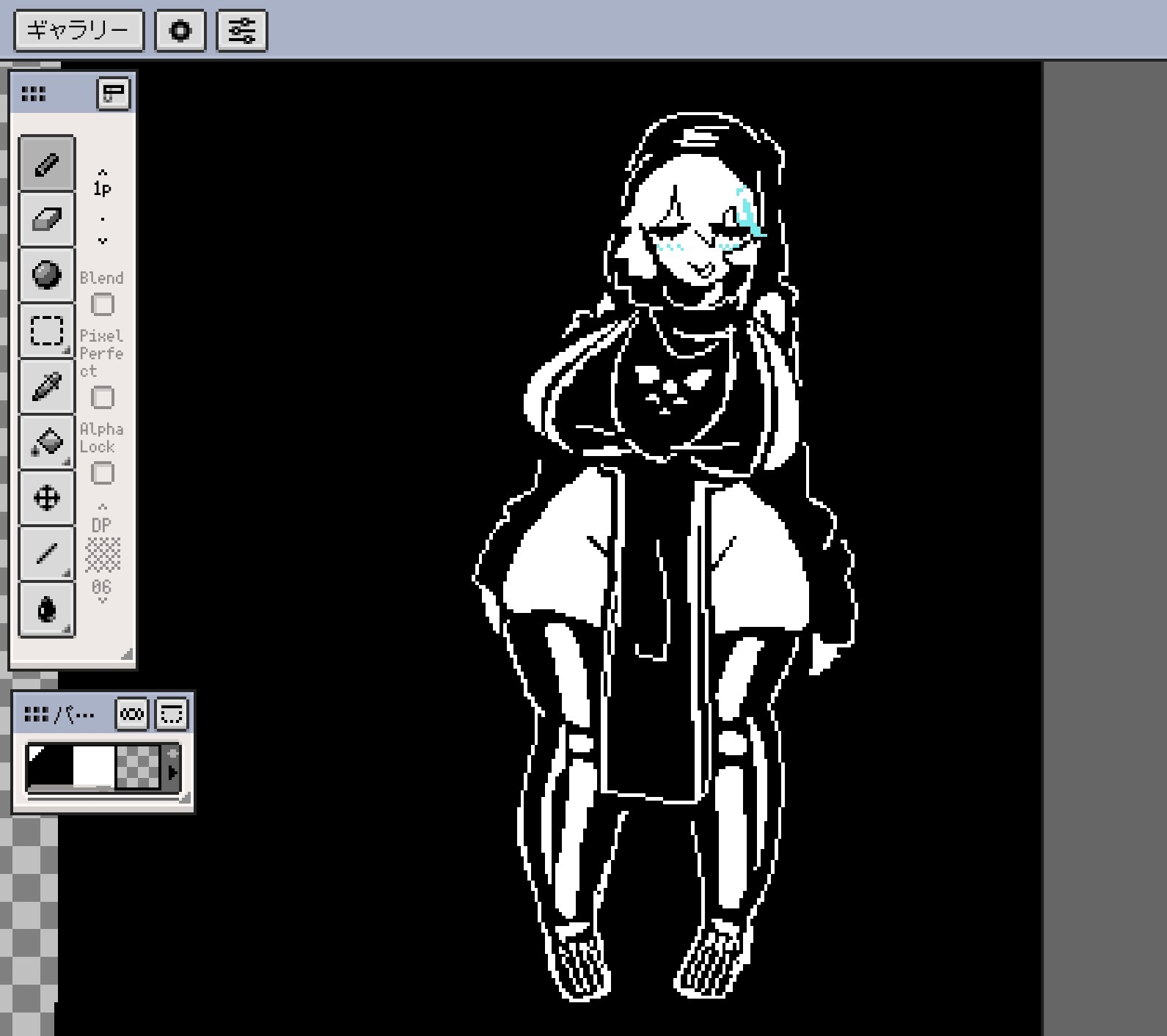Click the 1p brush size value
The image size is (1167, 1036).
coord(102,188)
